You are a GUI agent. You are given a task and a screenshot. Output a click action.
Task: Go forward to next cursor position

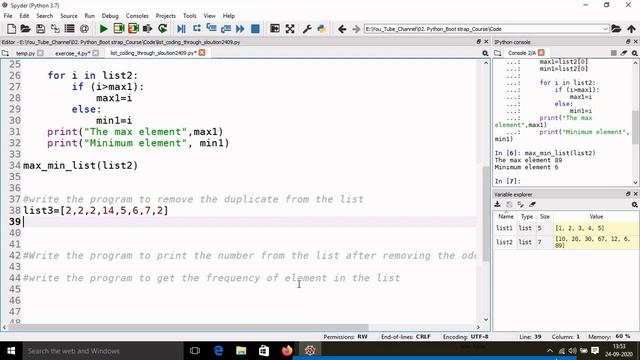[x=356, y=29]
